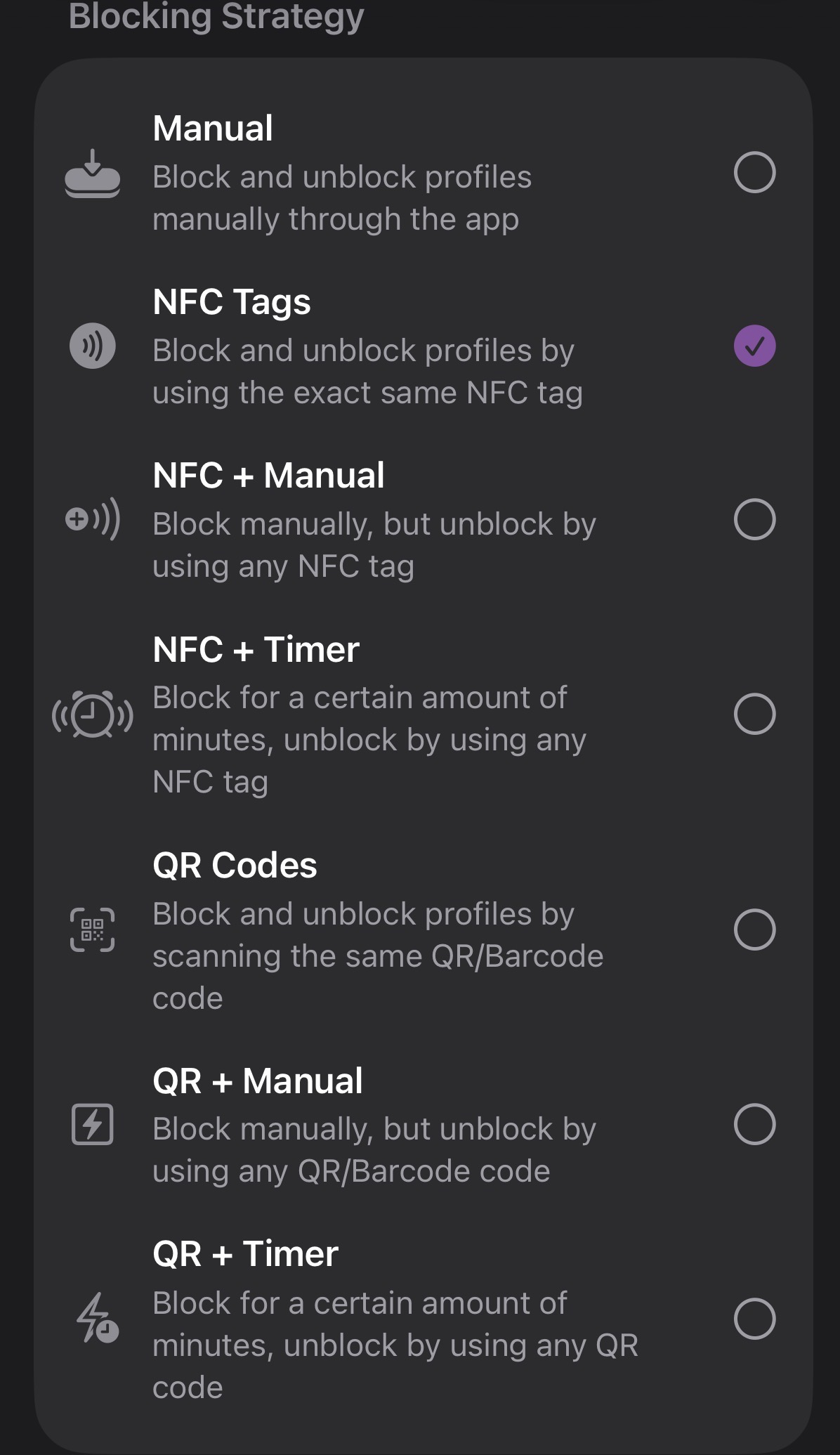Select the NFC + Timer radio button
Screen dimensions: 840x1455
(x=754, y=715)
